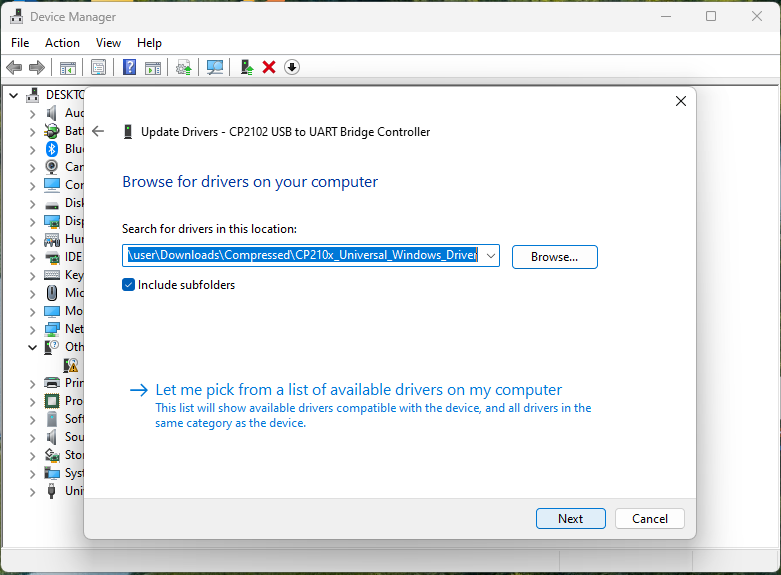
Task: Expand the Keyboards node chevron
Action: [x=32, y=276]
